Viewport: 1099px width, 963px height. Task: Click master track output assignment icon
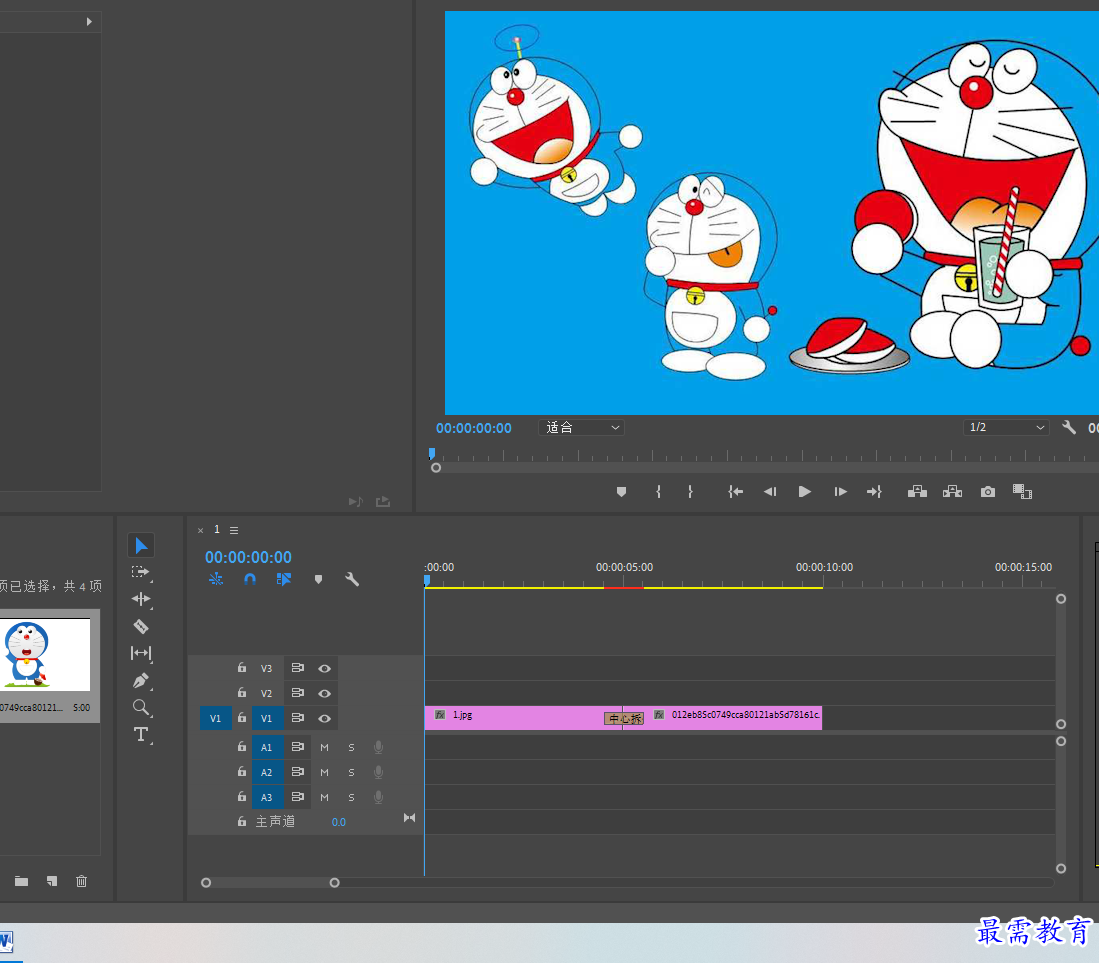(x=409, y=818)
